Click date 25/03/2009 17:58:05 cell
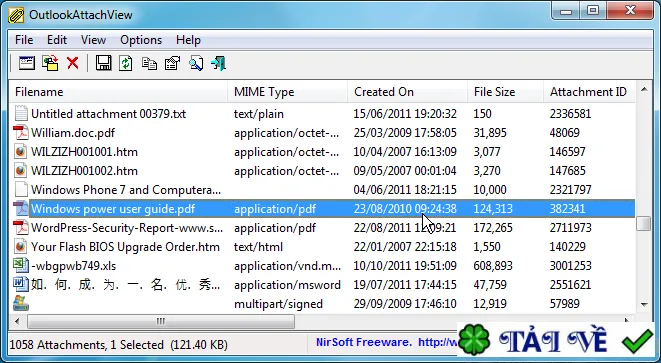Viewport: 661px width, 363px height. 405,133
